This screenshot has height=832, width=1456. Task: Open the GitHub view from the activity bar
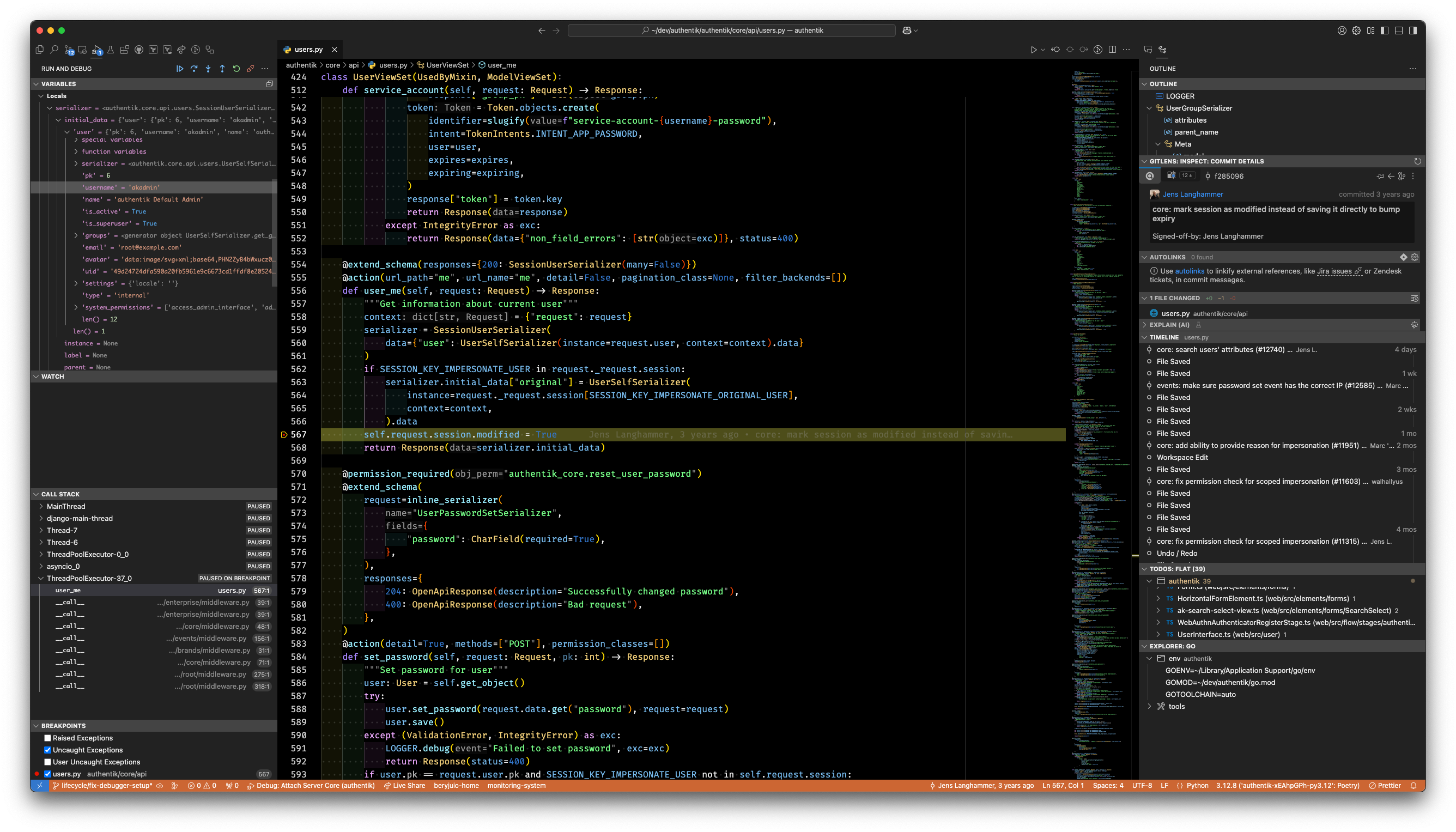tap(139, 50)
